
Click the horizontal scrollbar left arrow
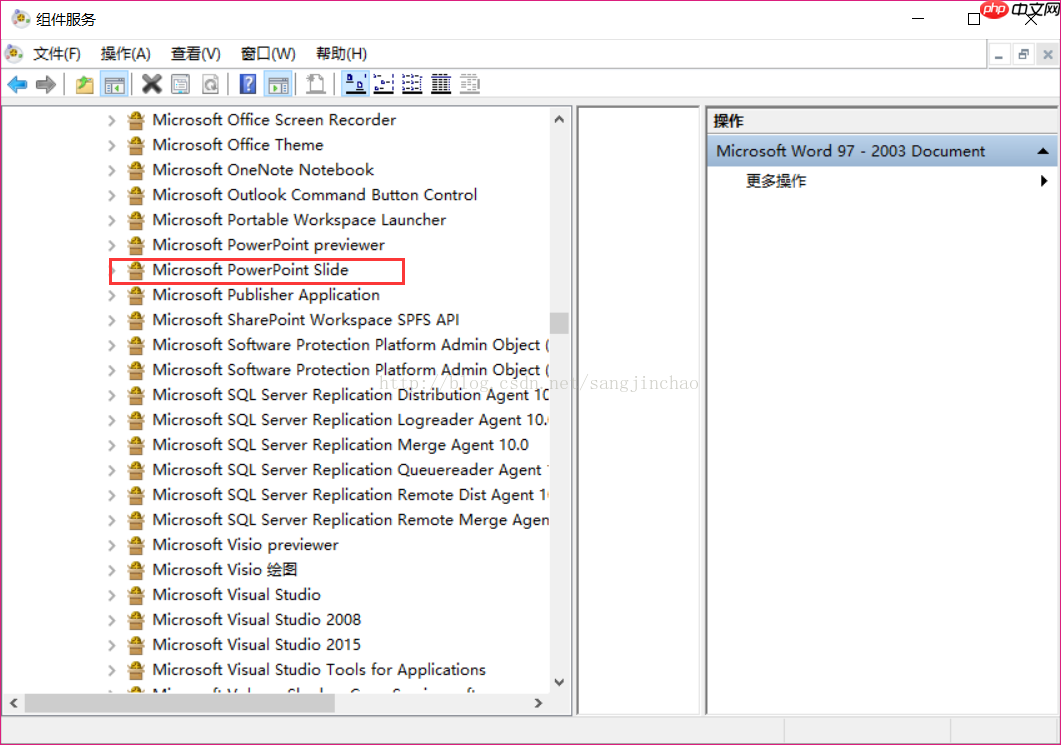click(x=14, y=703)
